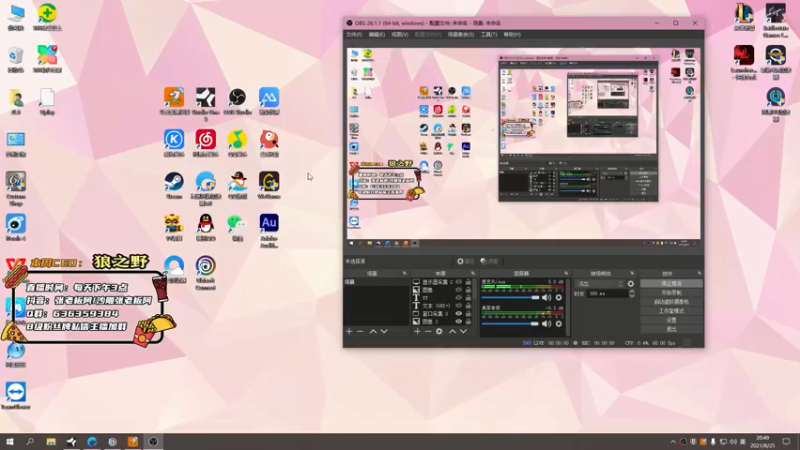The width and height of the screenshot is (800, 450).
Task: Decrease the transition duration with the down stepper
Action: [x=632, y=296]
